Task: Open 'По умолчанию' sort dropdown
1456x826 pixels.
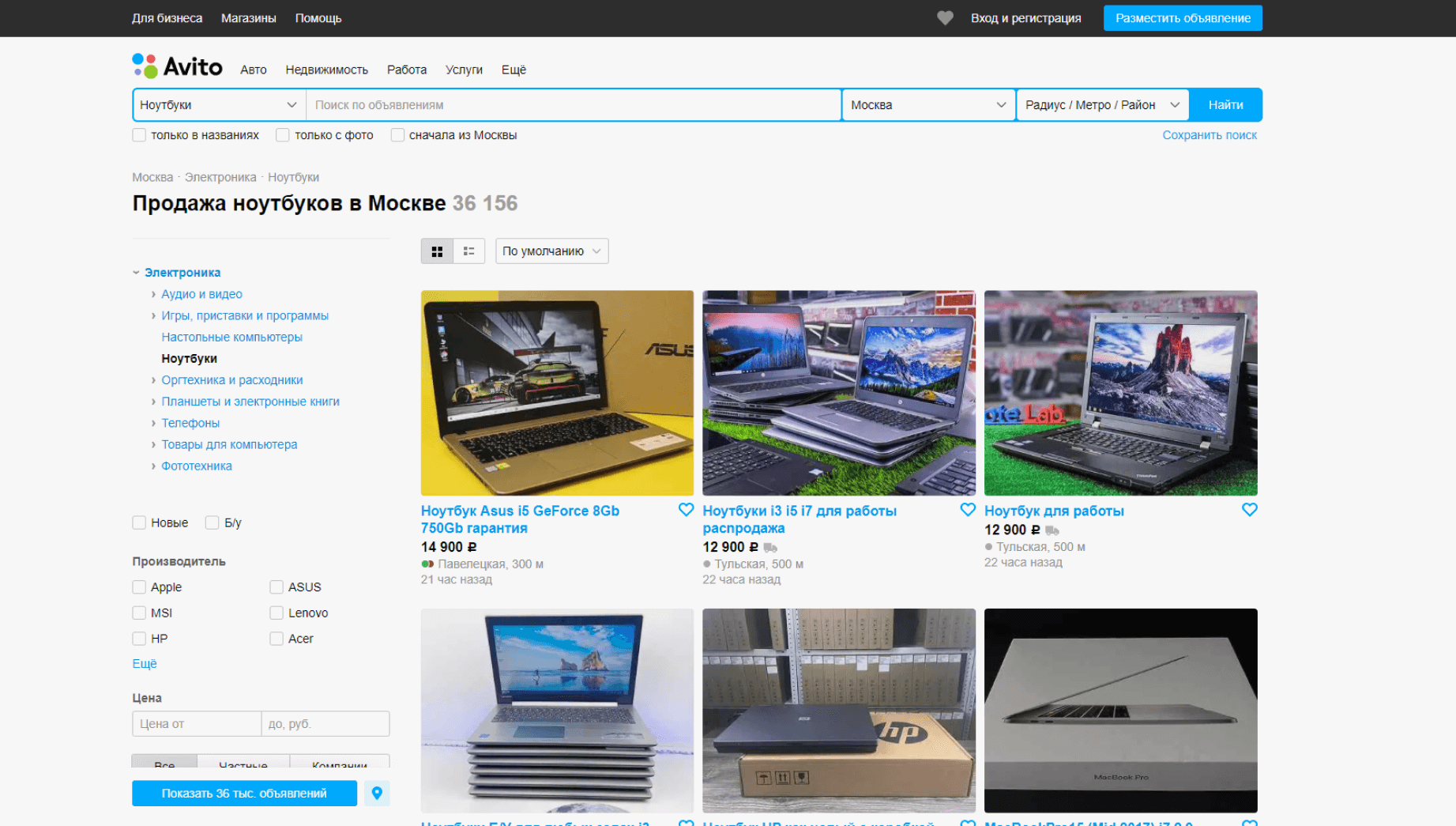Action: (x=551, y=251)
